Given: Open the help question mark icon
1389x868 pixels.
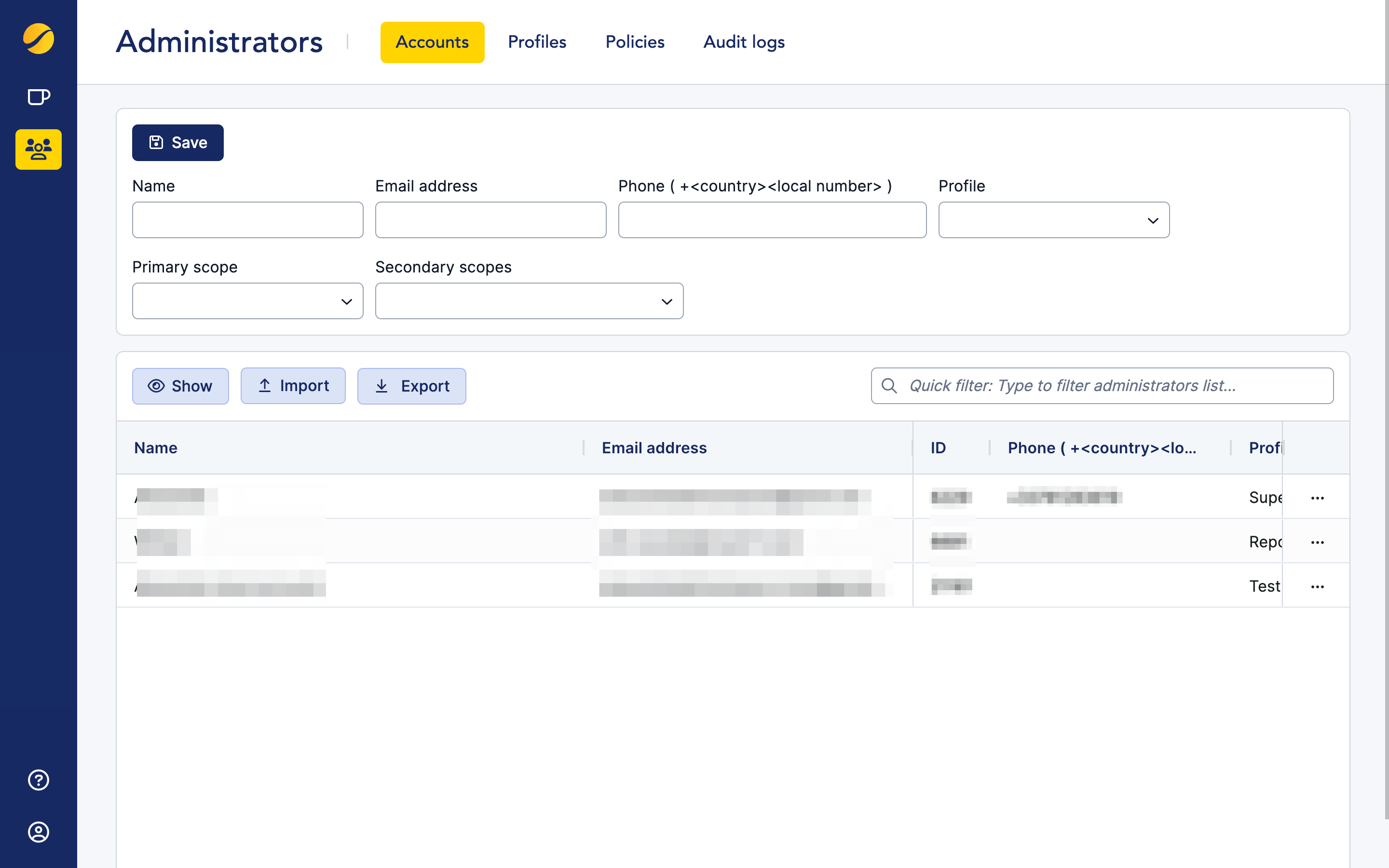Looking at the screenshot, I should [x=39, y=780].
